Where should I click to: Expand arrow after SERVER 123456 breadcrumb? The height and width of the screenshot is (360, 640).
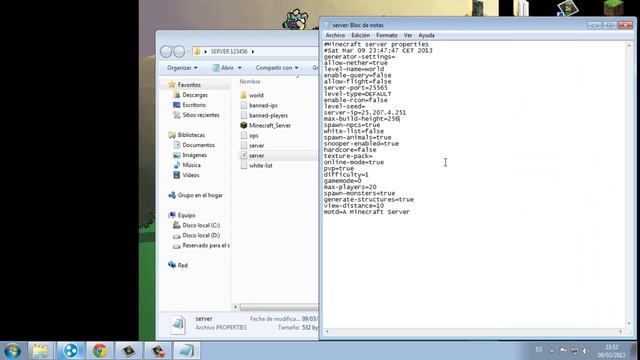point(253,51)
